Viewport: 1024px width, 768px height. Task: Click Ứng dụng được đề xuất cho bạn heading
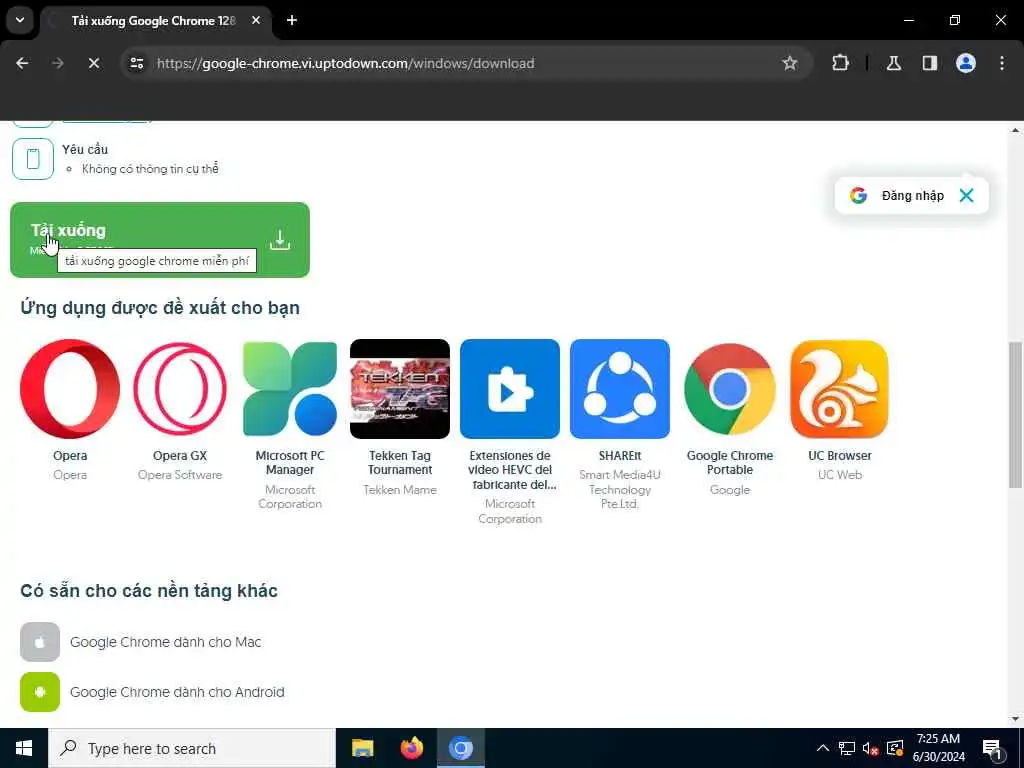point(160,308)
